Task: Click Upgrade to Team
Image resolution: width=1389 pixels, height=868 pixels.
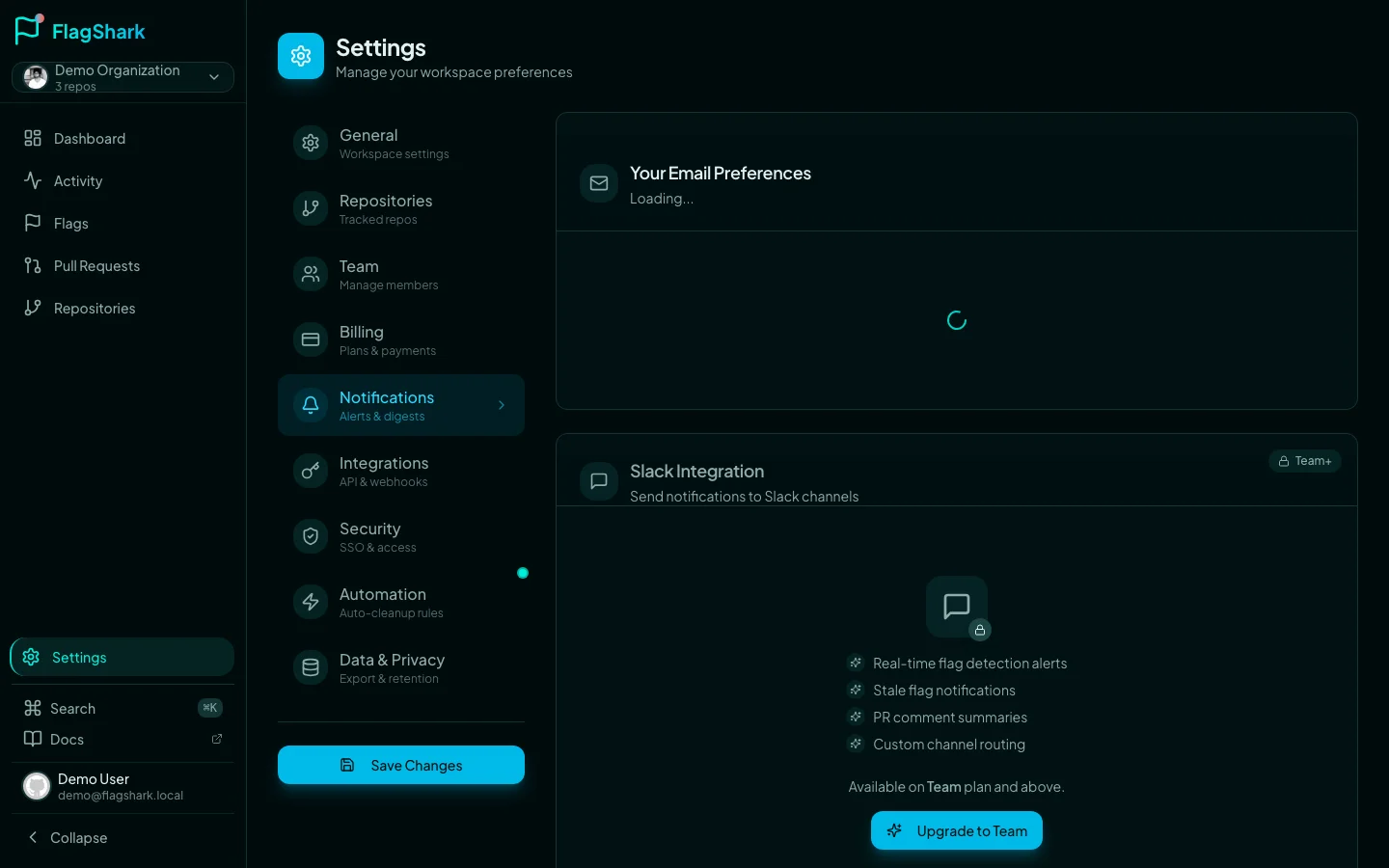Action: [956, 830]
